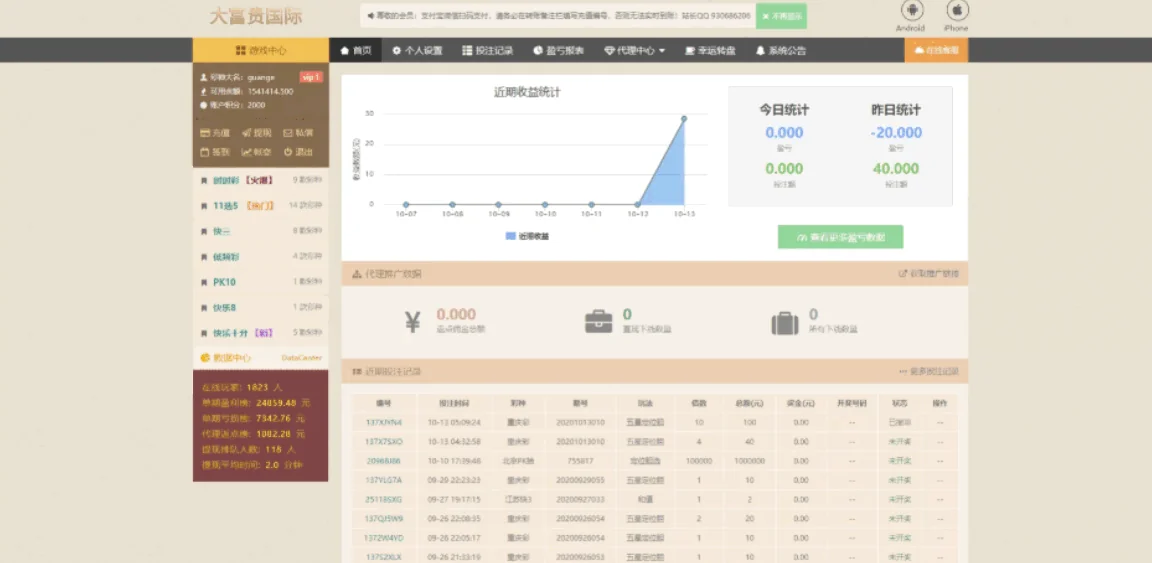Click the 退出 logout power icon
Image resolution: width=1152 pixels, height=563 pixels.
pos(288,152)
